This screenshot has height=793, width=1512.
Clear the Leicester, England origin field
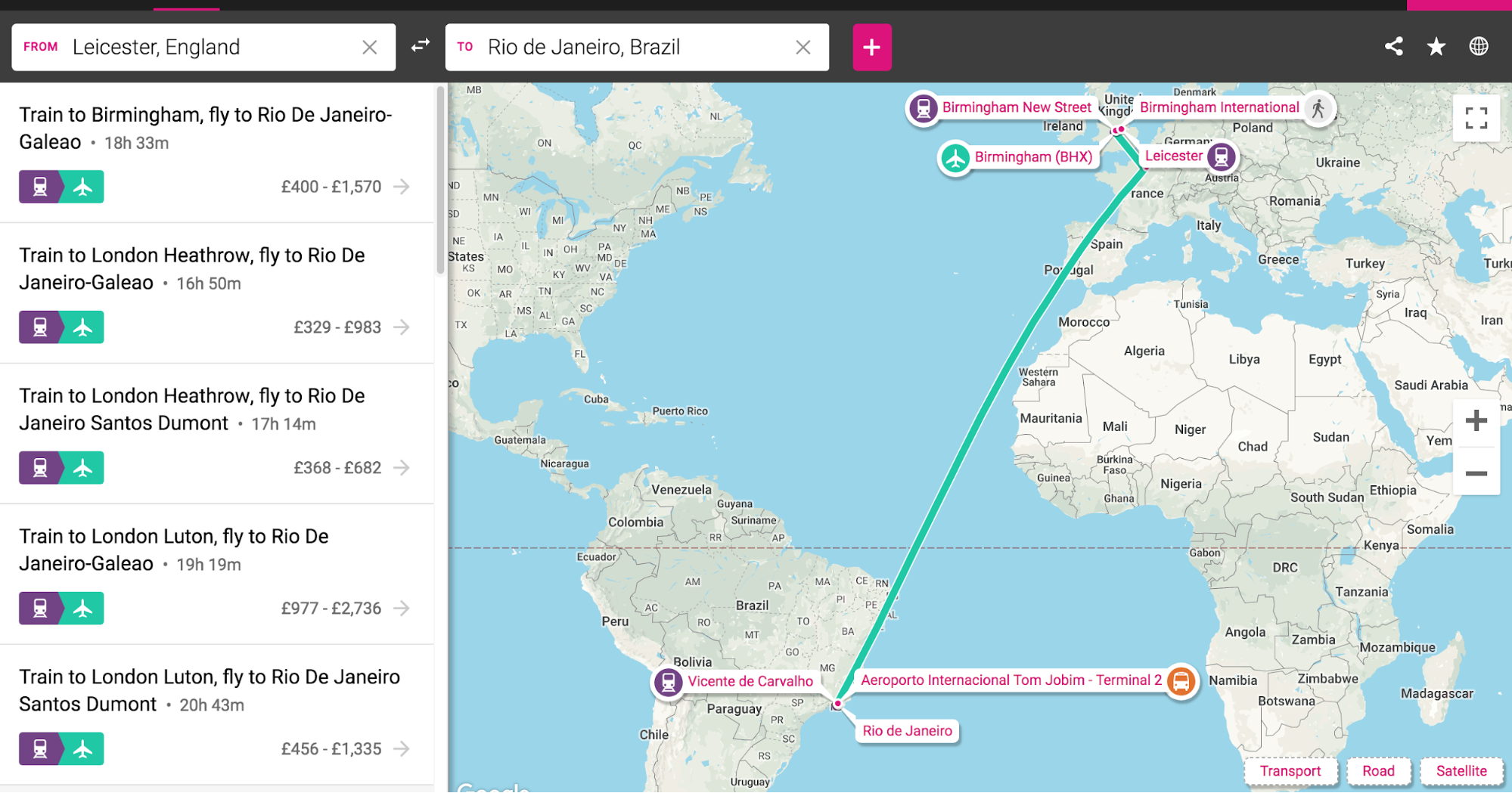point(370,47)
